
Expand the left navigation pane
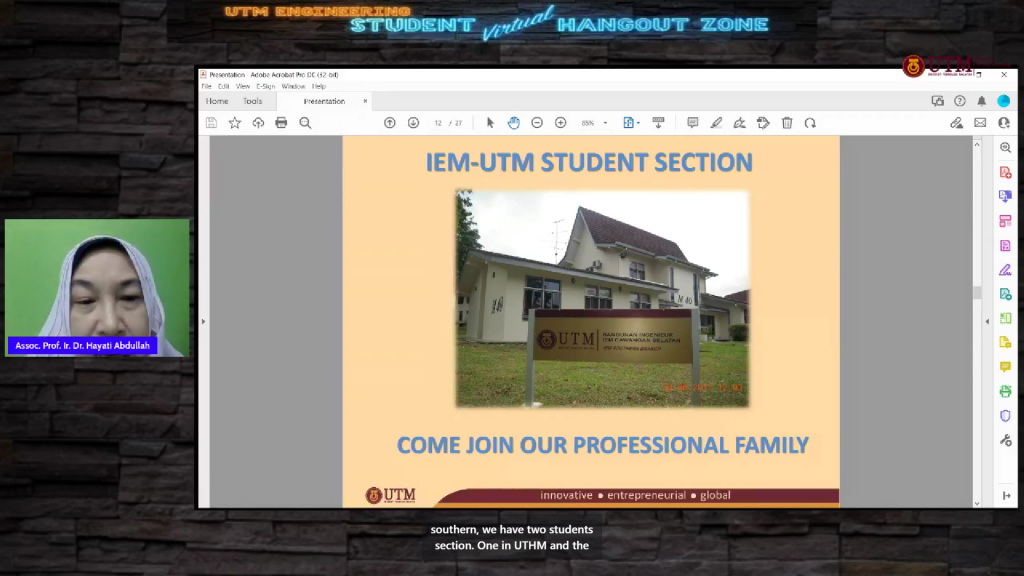point(203,321)
